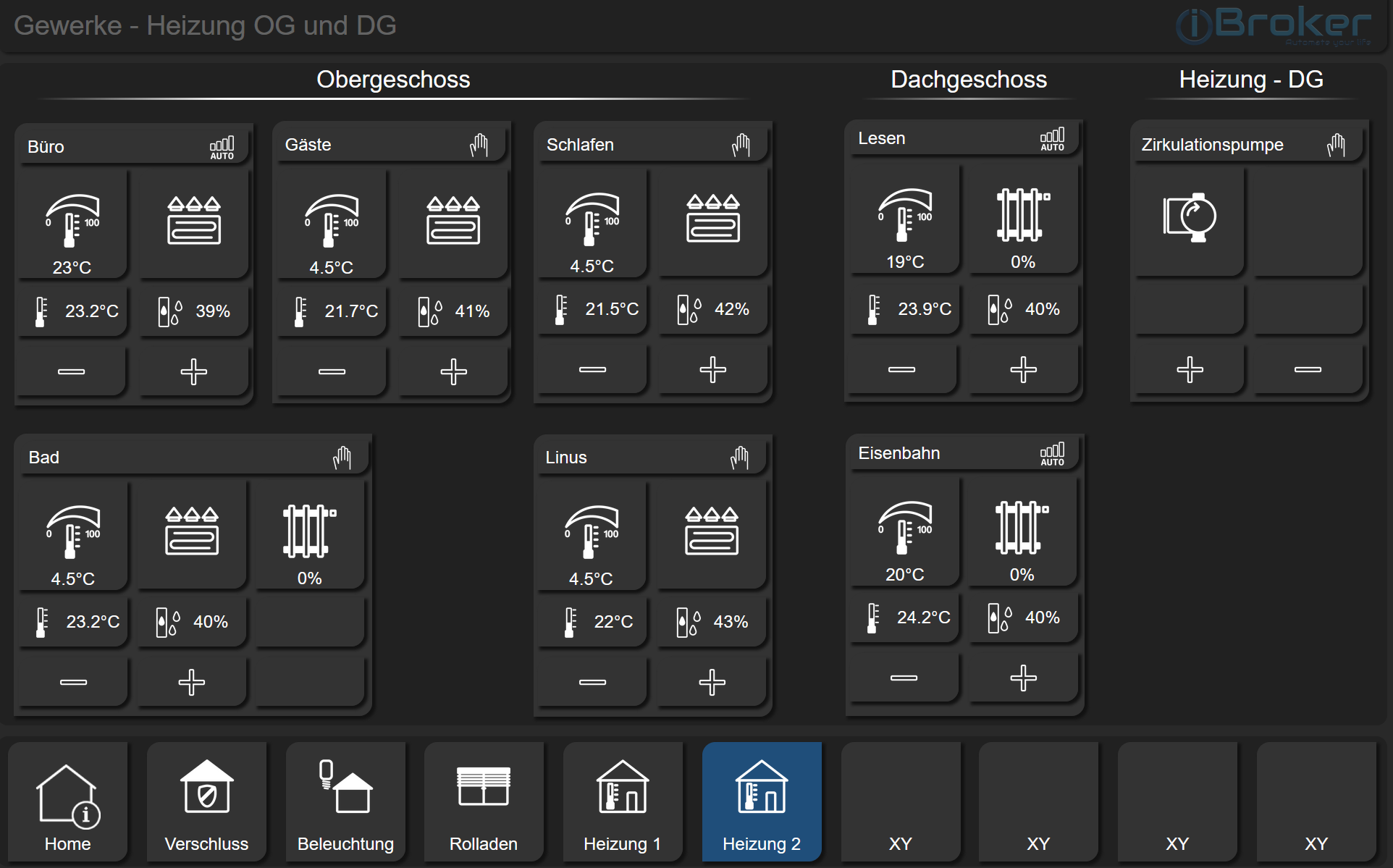Screen dimensions: 1393x868
Task: Click the Eisenbahn setpoint 20°C icon
Action: point(904,528)
